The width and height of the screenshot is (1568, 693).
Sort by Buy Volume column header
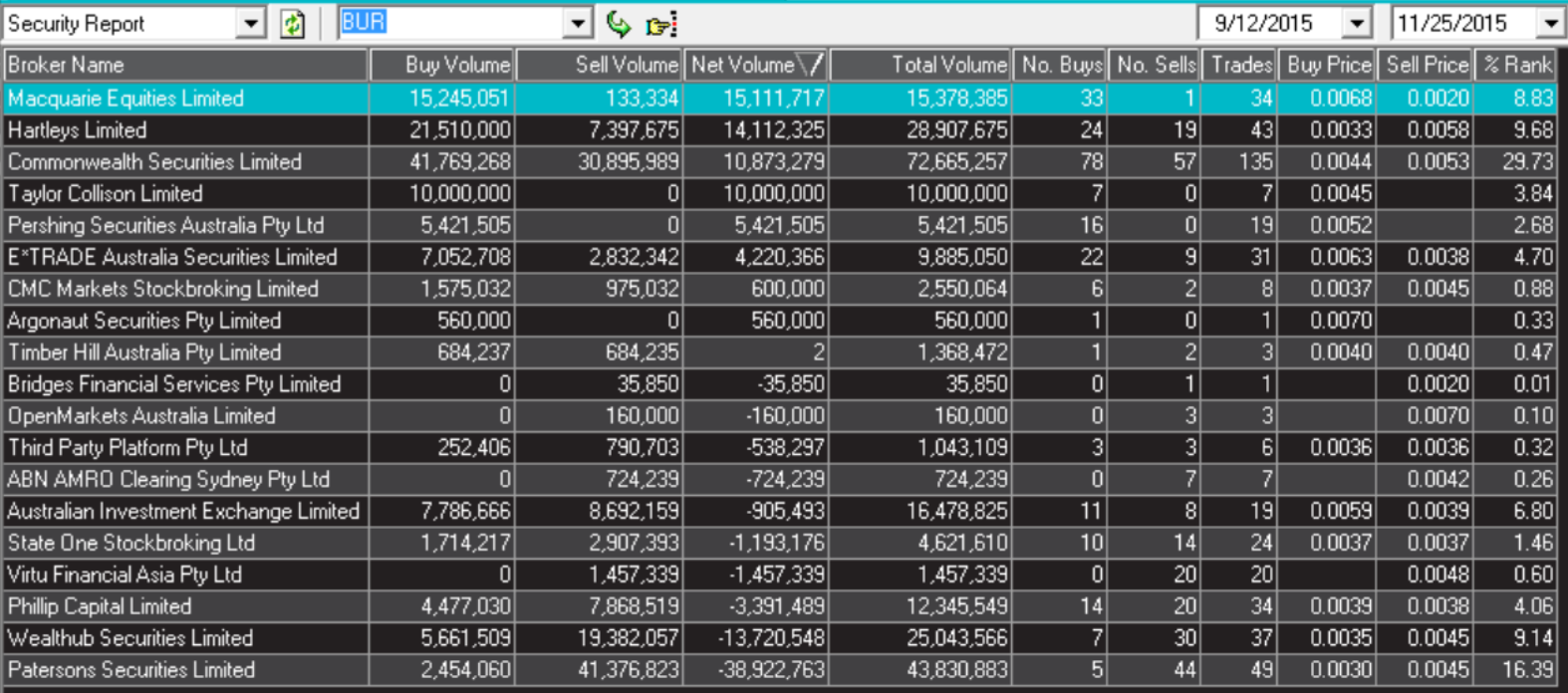point(442,65)
